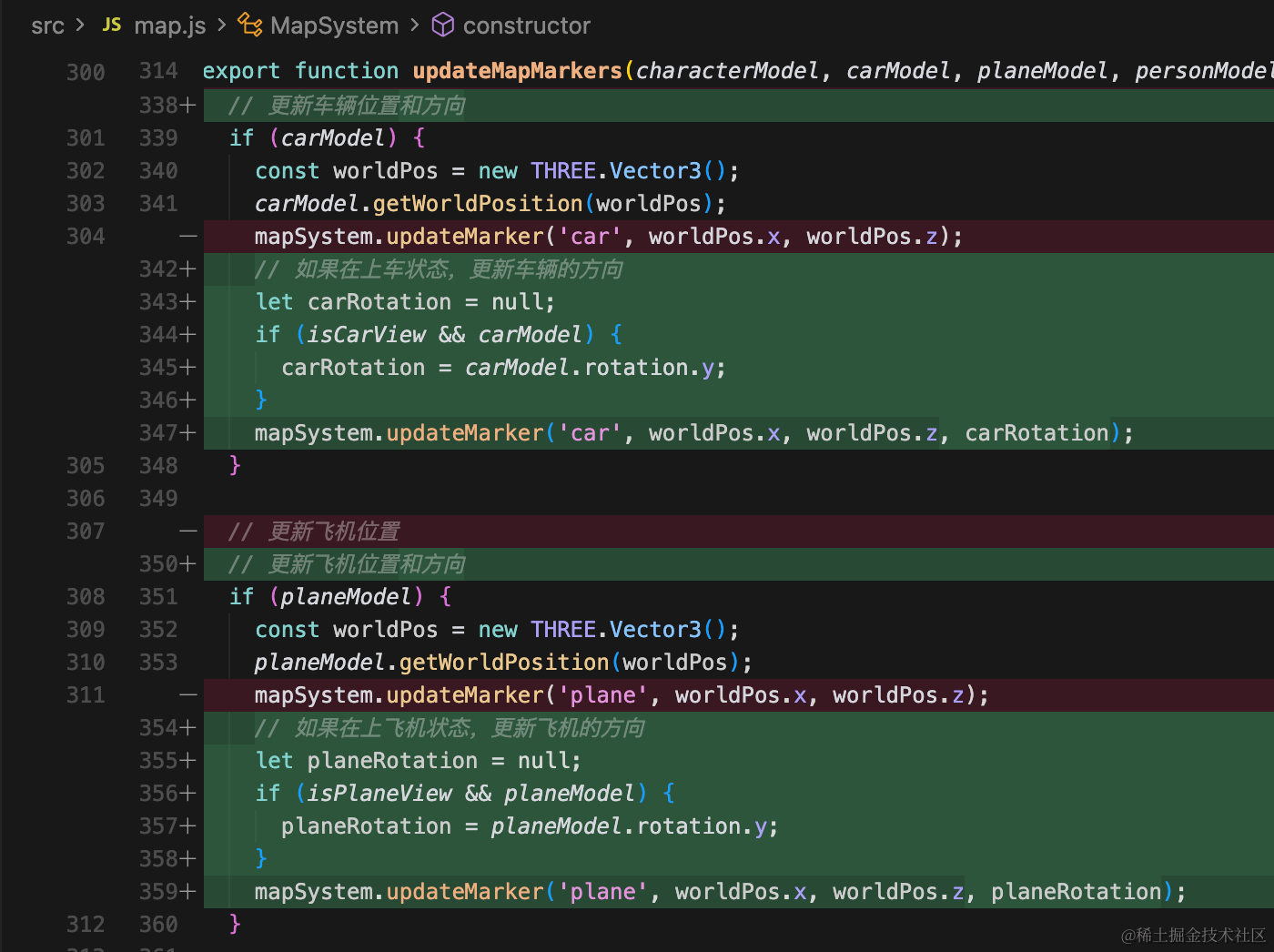Click the comment 如果在上飞机状态，更新飞机的方向
The width and height of the screenshot is (1274, 952).
[450, 728]
